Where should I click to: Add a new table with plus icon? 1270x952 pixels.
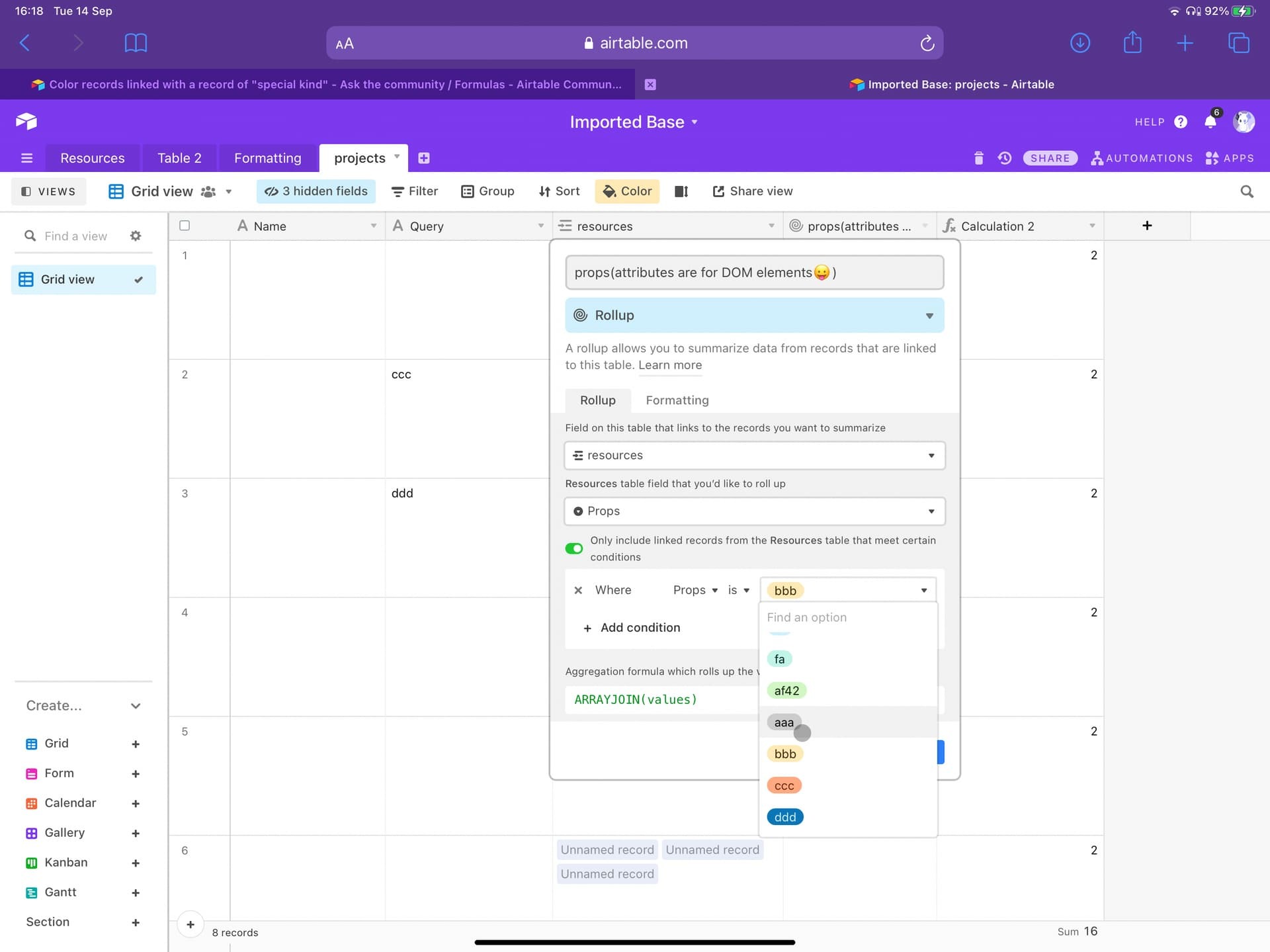424,158
